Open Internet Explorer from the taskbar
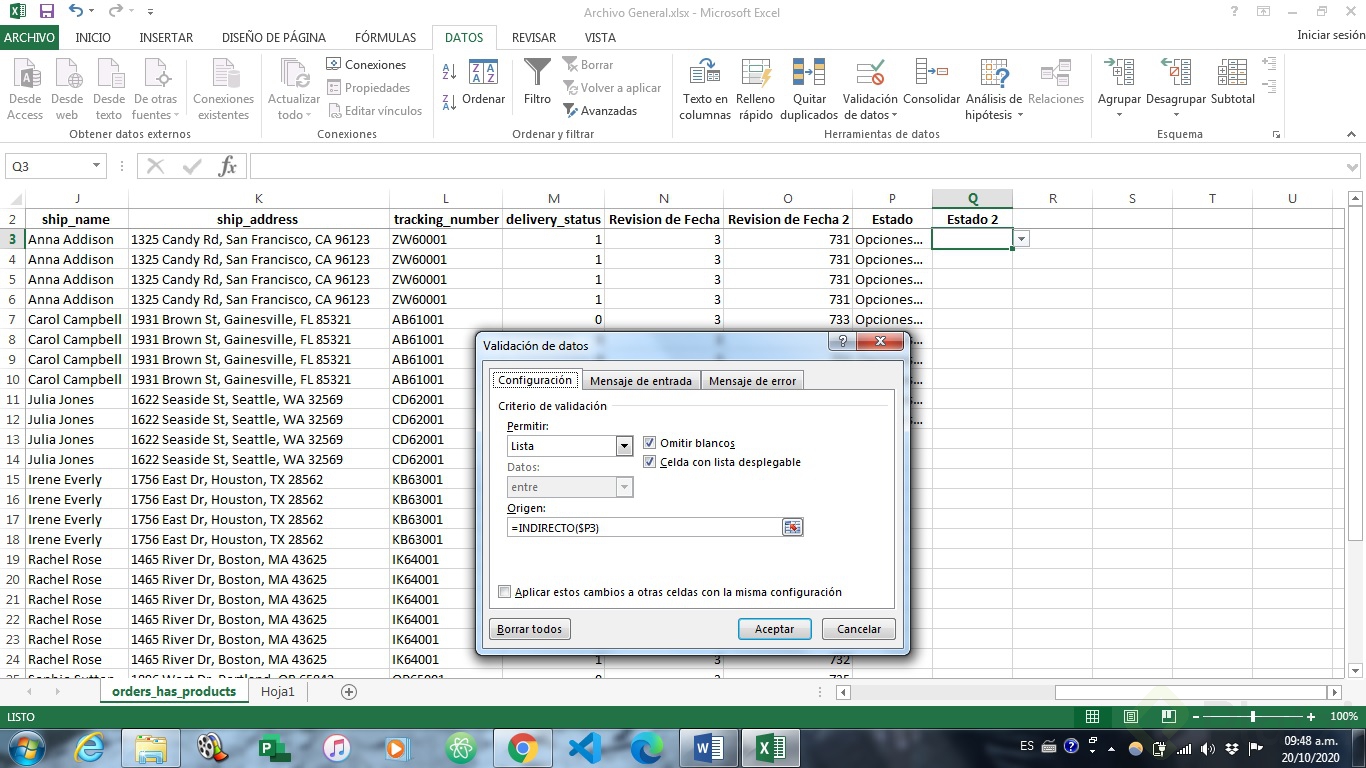The height and width of the screenshot is (768, 1366). point(89,747)
